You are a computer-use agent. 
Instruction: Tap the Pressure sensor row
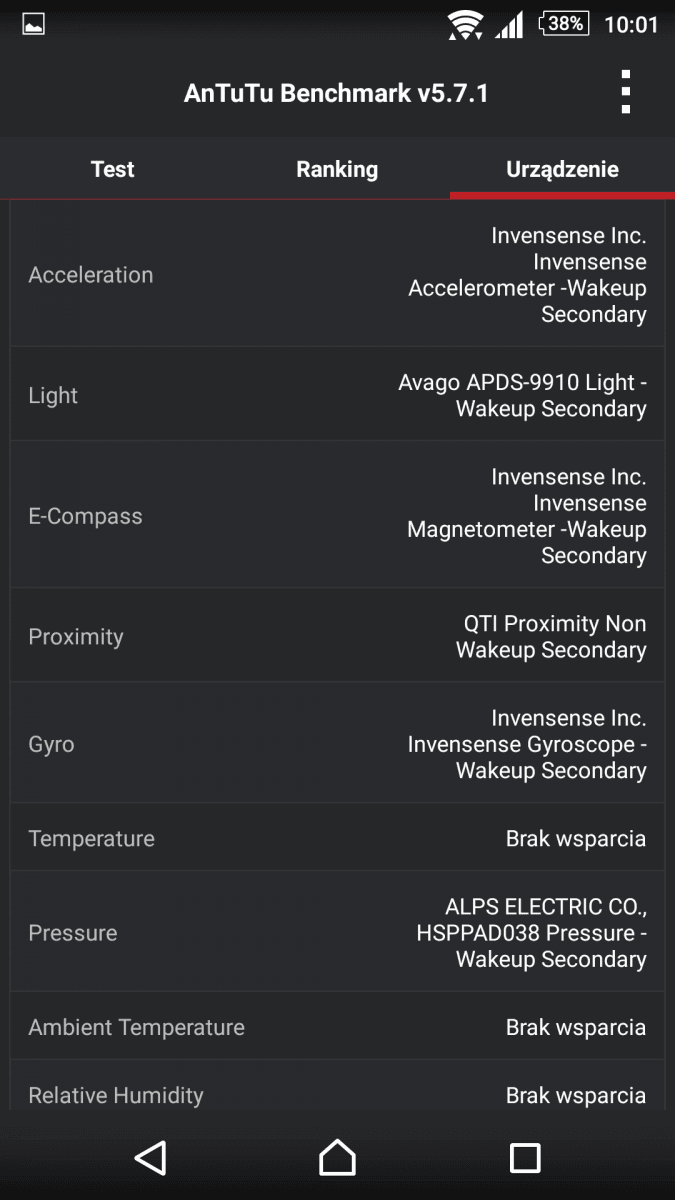(x=337, y=933)
